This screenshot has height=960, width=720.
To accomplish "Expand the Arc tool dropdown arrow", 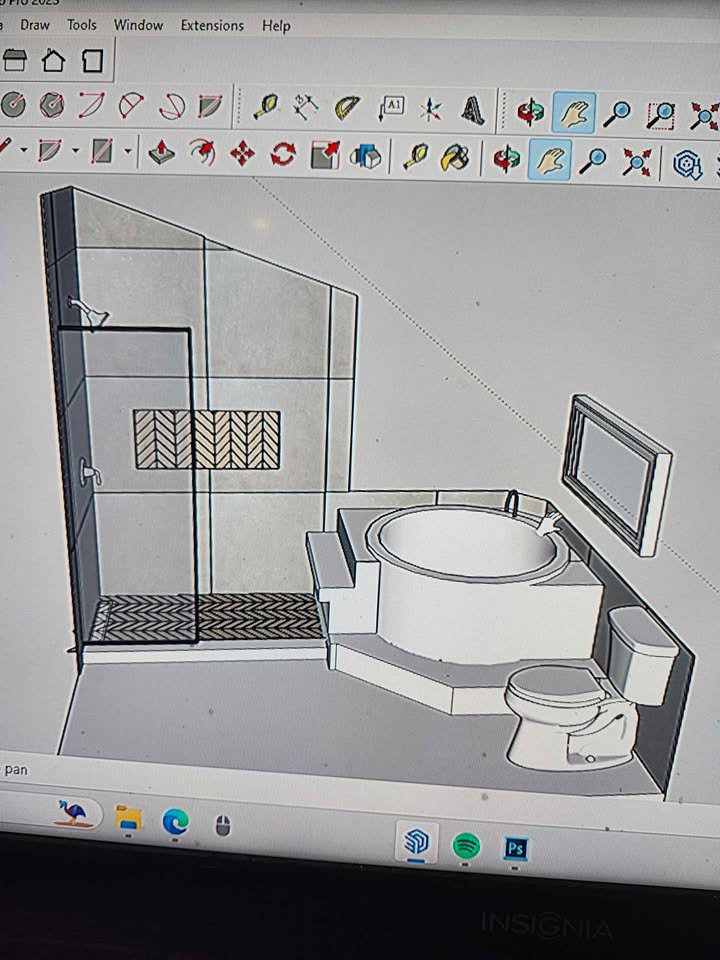I will [75, 152].
